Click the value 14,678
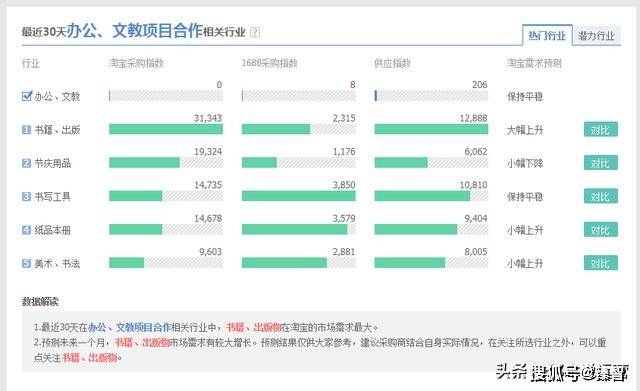640x391 pixels. (x=208, y=218)
